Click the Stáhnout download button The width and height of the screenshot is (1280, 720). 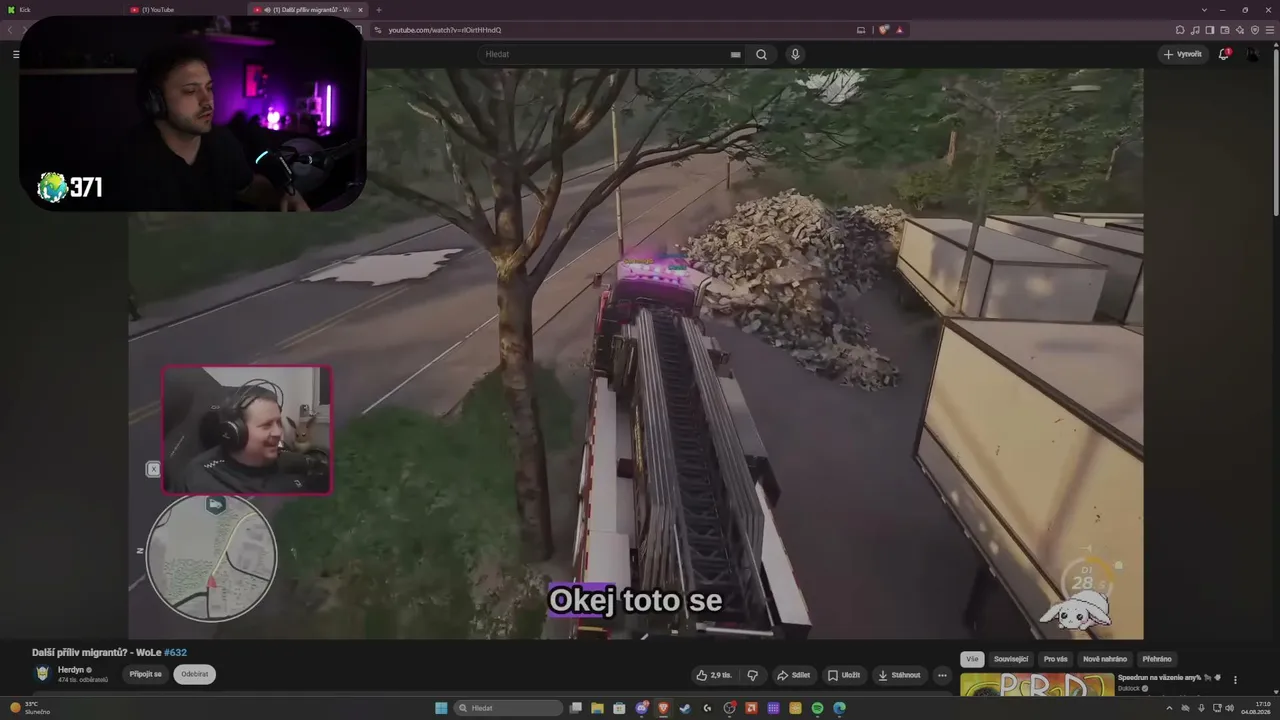[x=899, y=675]
